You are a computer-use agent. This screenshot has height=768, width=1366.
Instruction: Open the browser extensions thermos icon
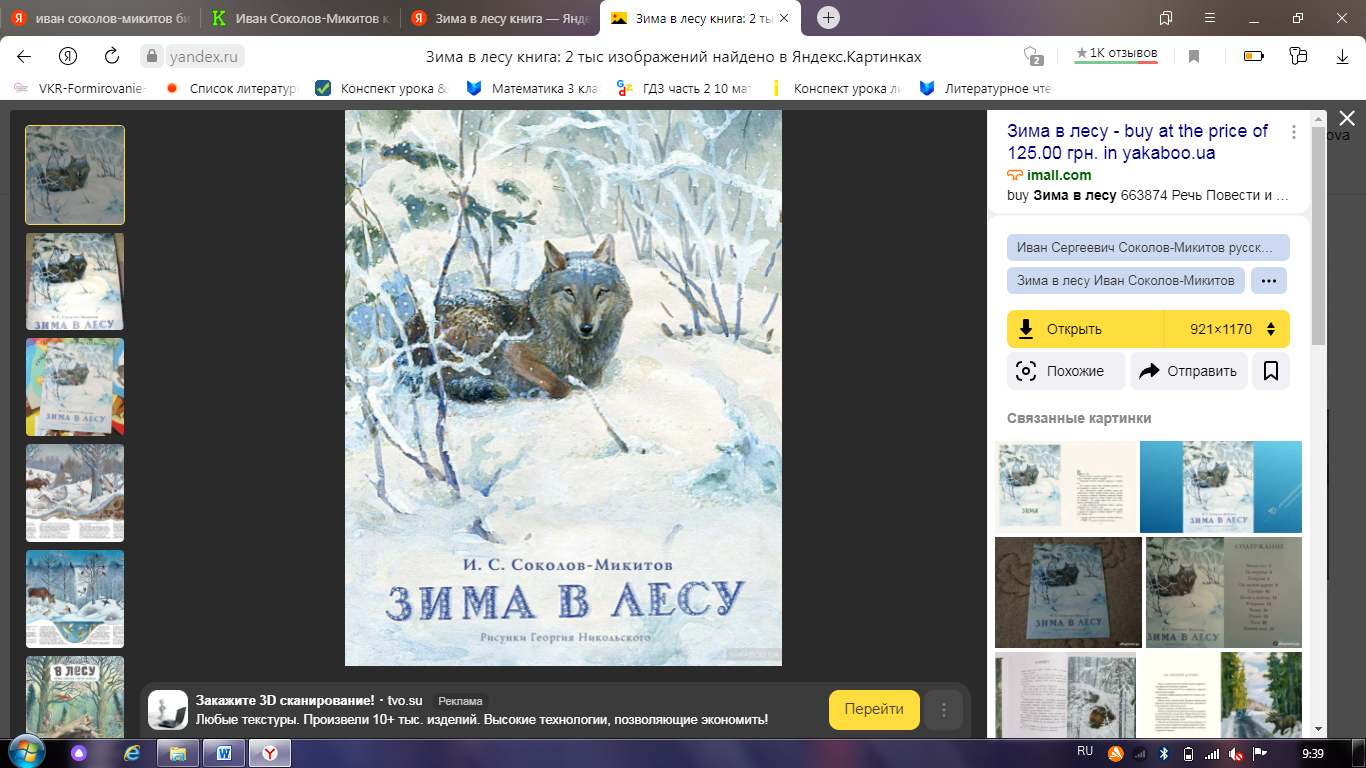1298,56
